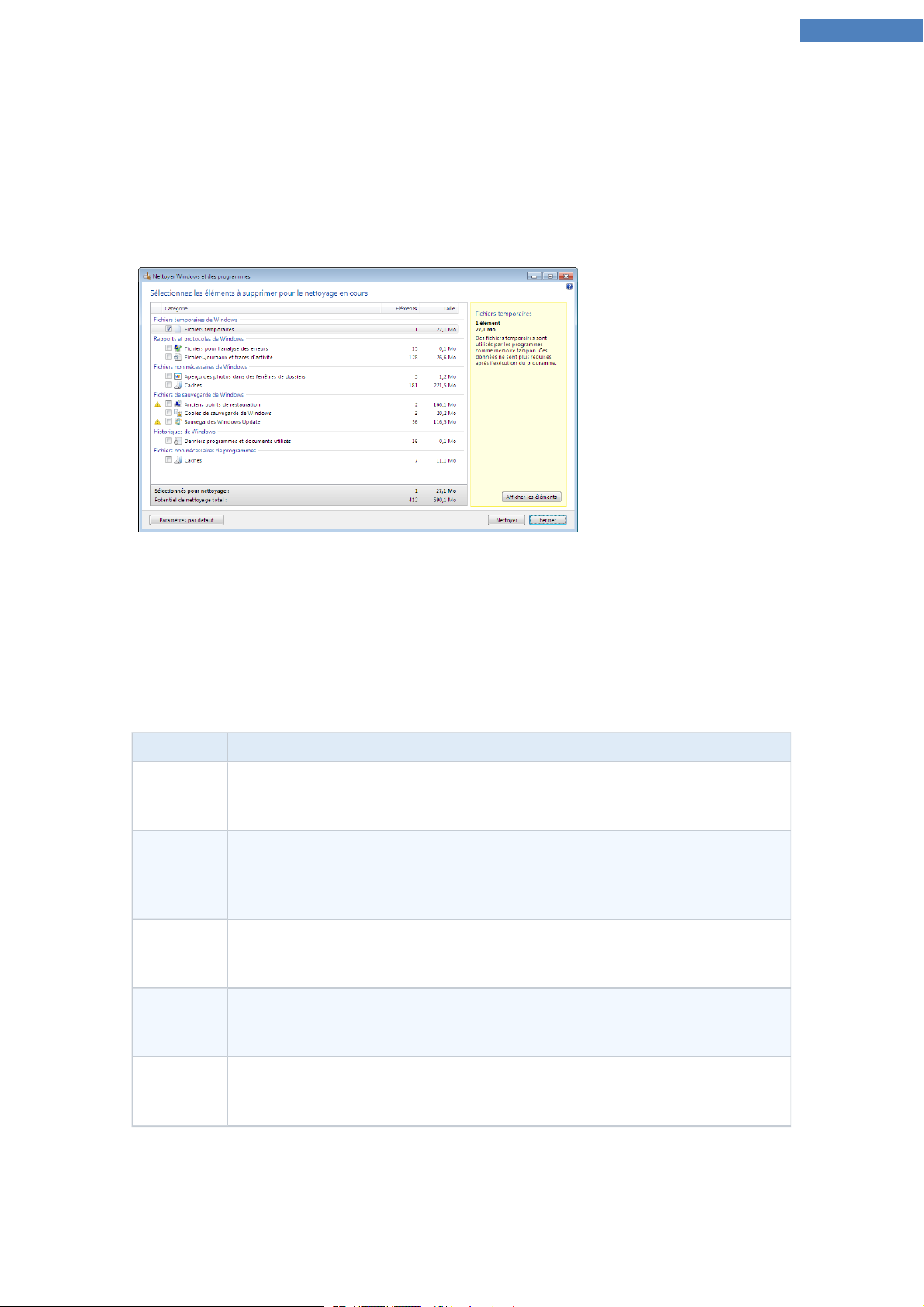Click the Anciens points de restauration icon
924x1307 pixels.
[x=178, y=404]
